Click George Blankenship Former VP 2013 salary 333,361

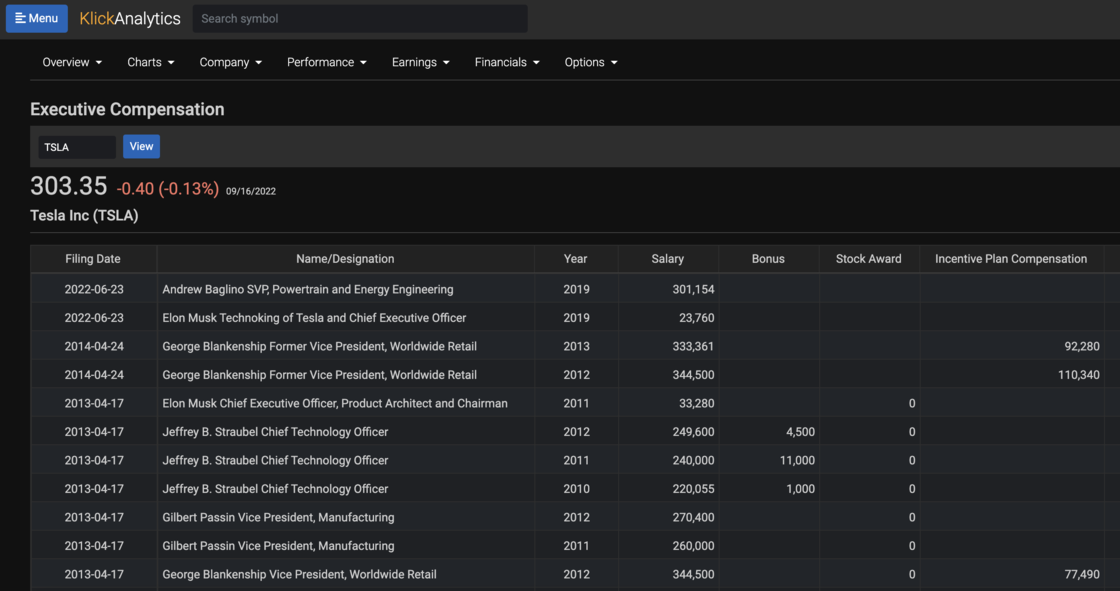(x=693, y=347)
